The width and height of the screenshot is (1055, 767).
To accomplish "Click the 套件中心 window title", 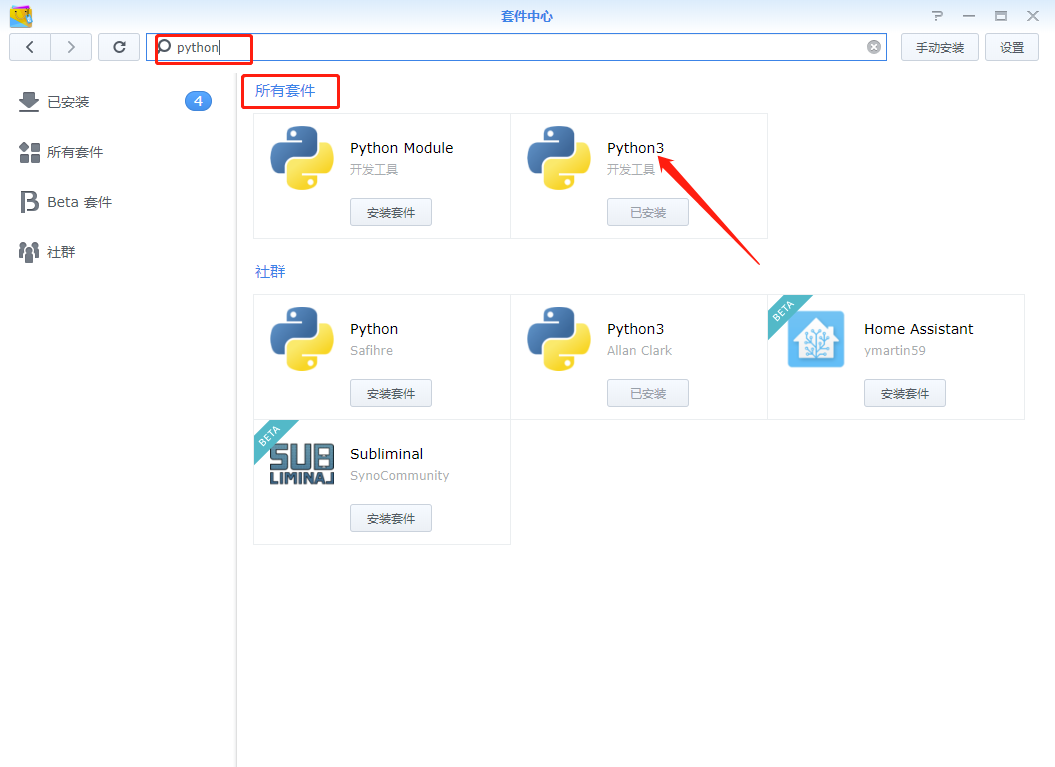I will (527, 16).
